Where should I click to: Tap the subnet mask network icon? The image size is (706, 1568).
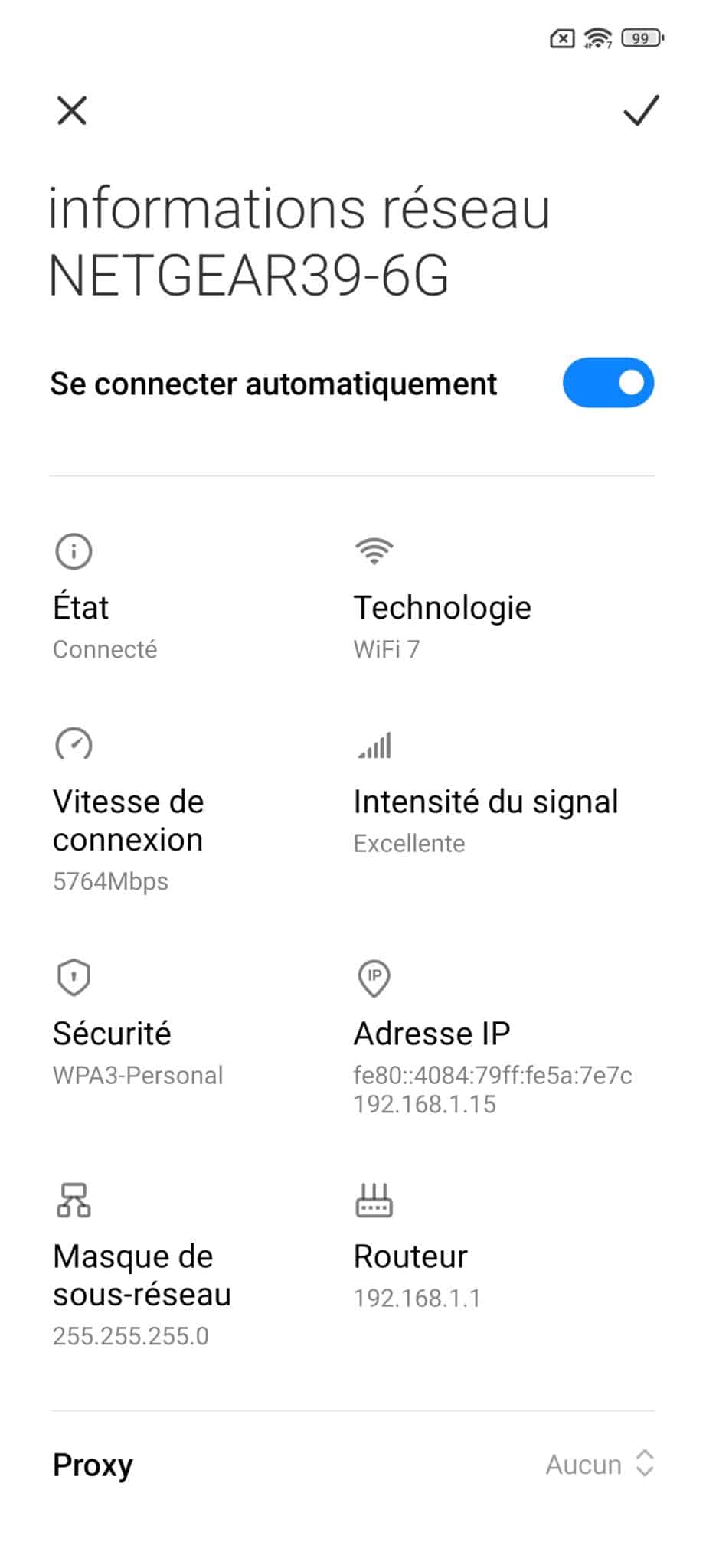(x=74, y=1200)
